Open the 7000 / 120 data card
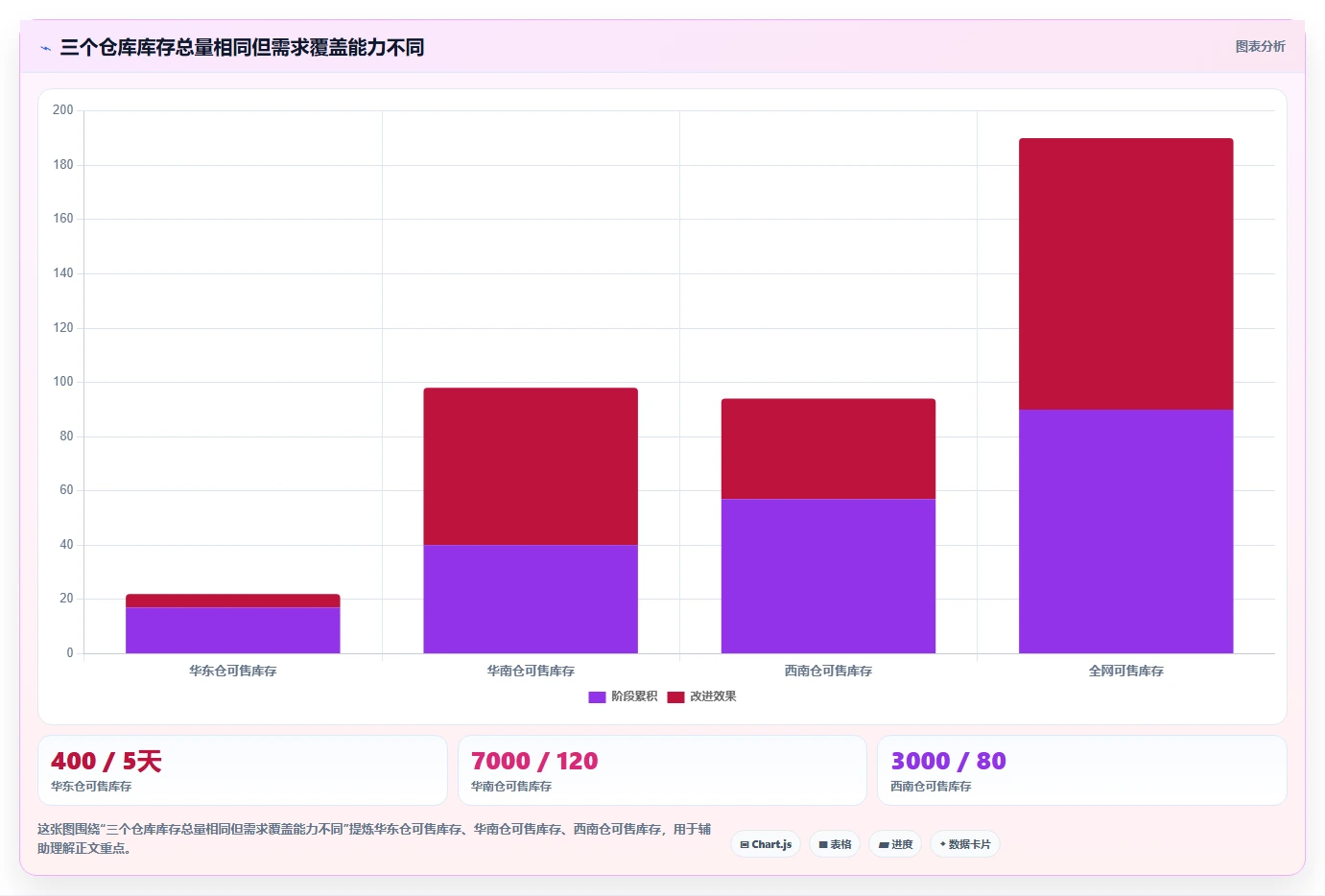The width and height of the screenshot is (1325, 896). [x=662, y=770]
